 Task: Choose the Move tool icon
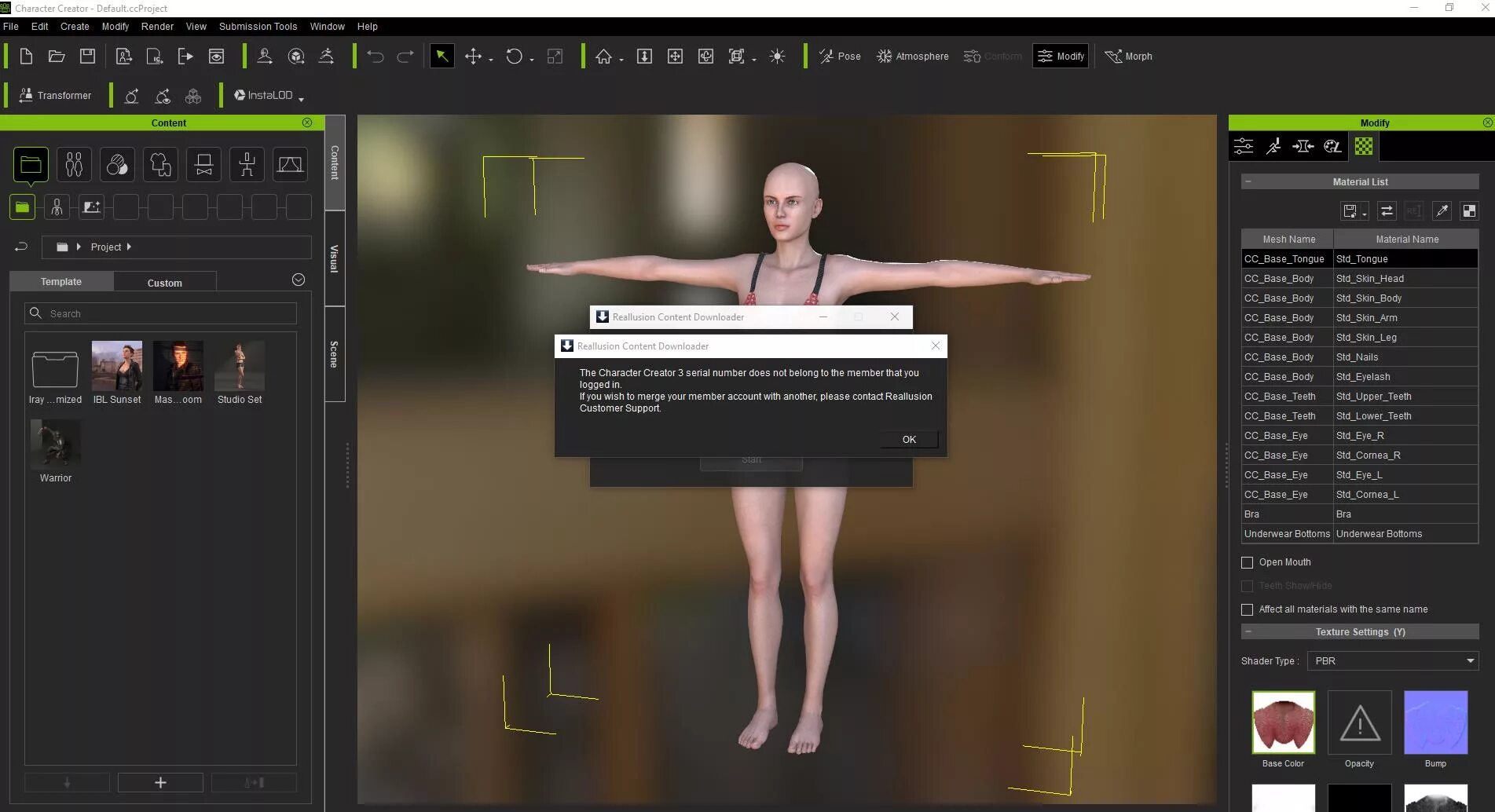(473, 57)
